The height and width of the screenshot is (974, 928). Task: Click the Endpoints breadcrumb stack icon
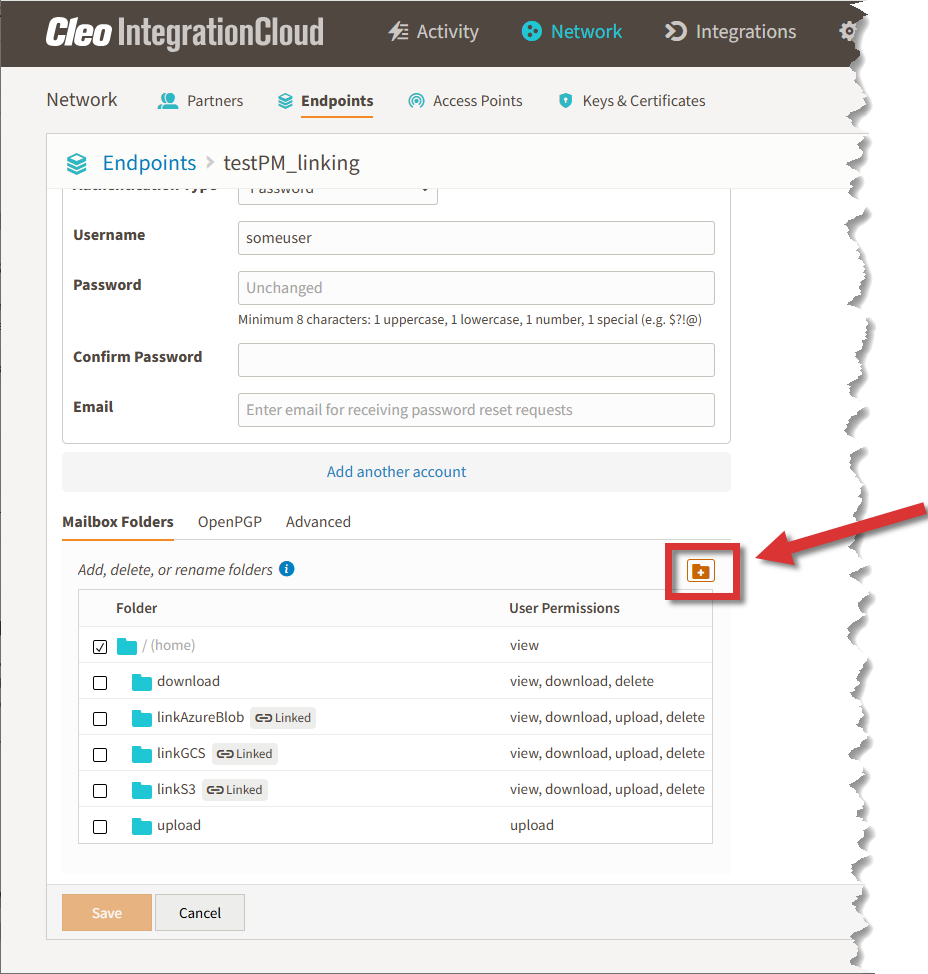coord(76,163)
